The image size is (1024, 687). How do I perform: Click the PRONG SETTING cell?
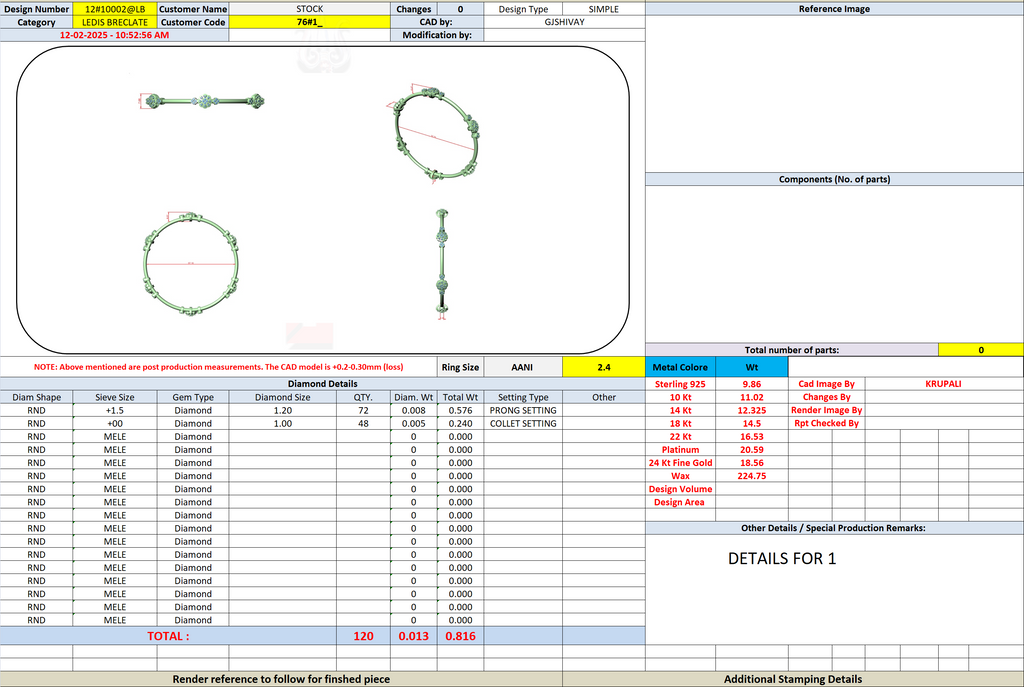pos(523,410)
